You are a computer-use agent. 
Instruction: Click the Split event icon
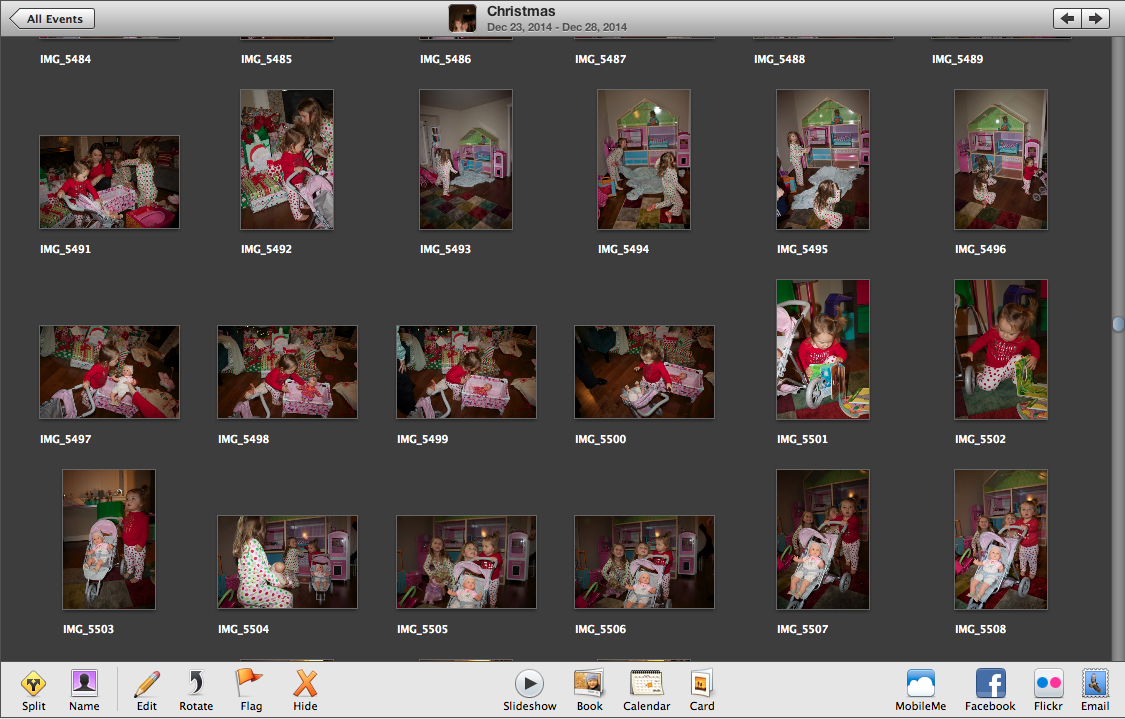[x=33, y=683]
